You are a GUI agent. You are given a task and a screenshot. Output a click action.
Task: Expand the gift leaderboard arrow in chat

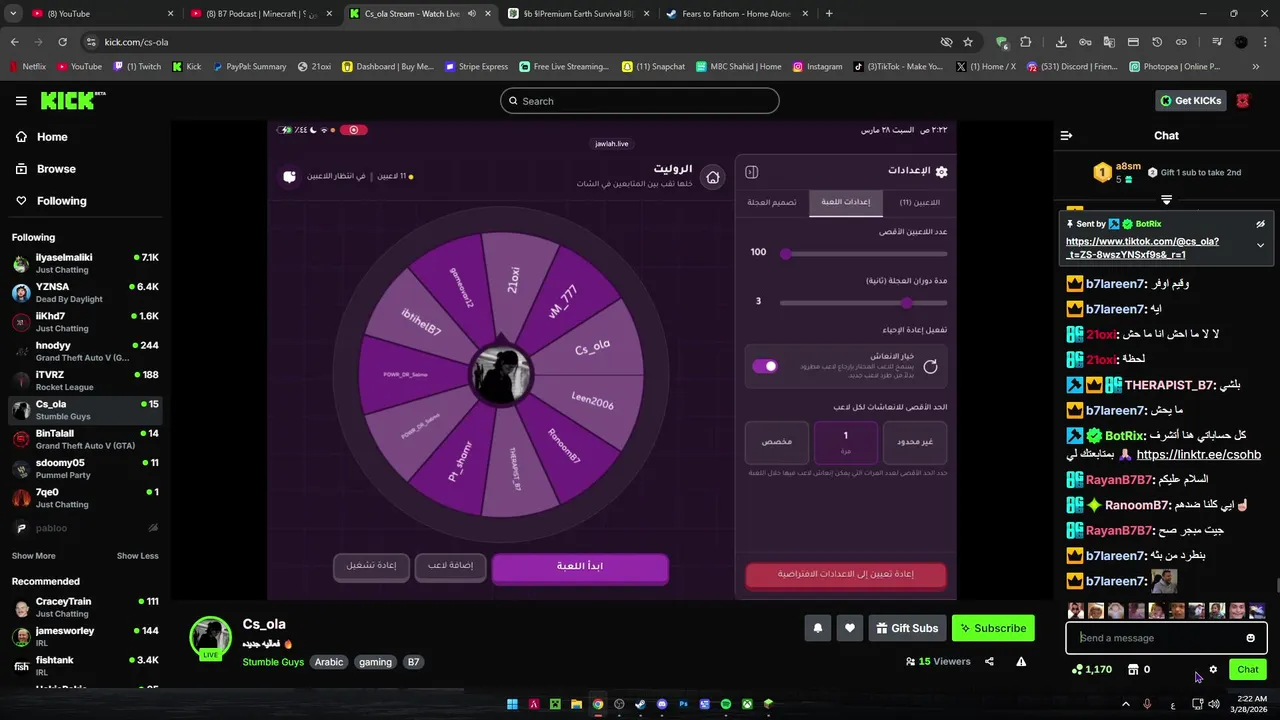(x=1166, y=200)
